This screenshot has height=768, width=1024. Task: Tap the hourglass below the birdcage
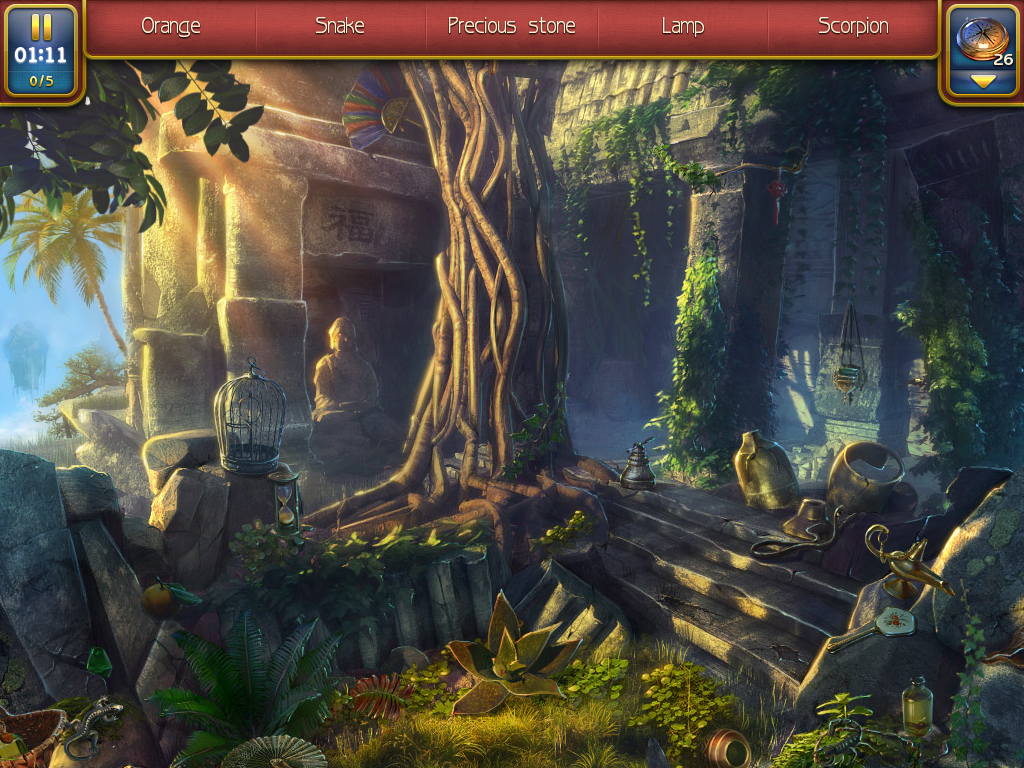coord(287,500)
